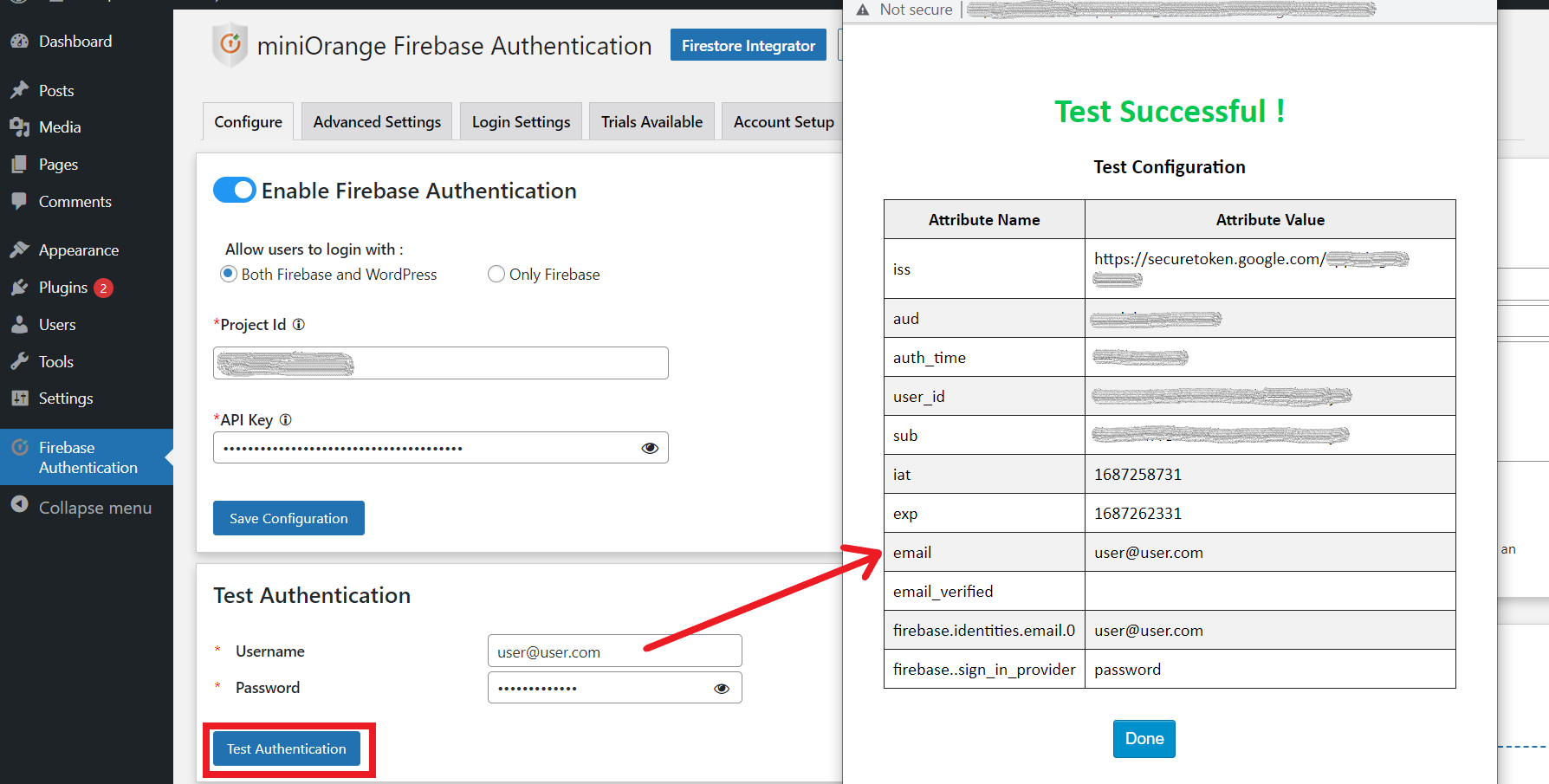Screen dimensions: 1549x784
Task: Click the exp value 1687262331
Action: click(1137, 514)
